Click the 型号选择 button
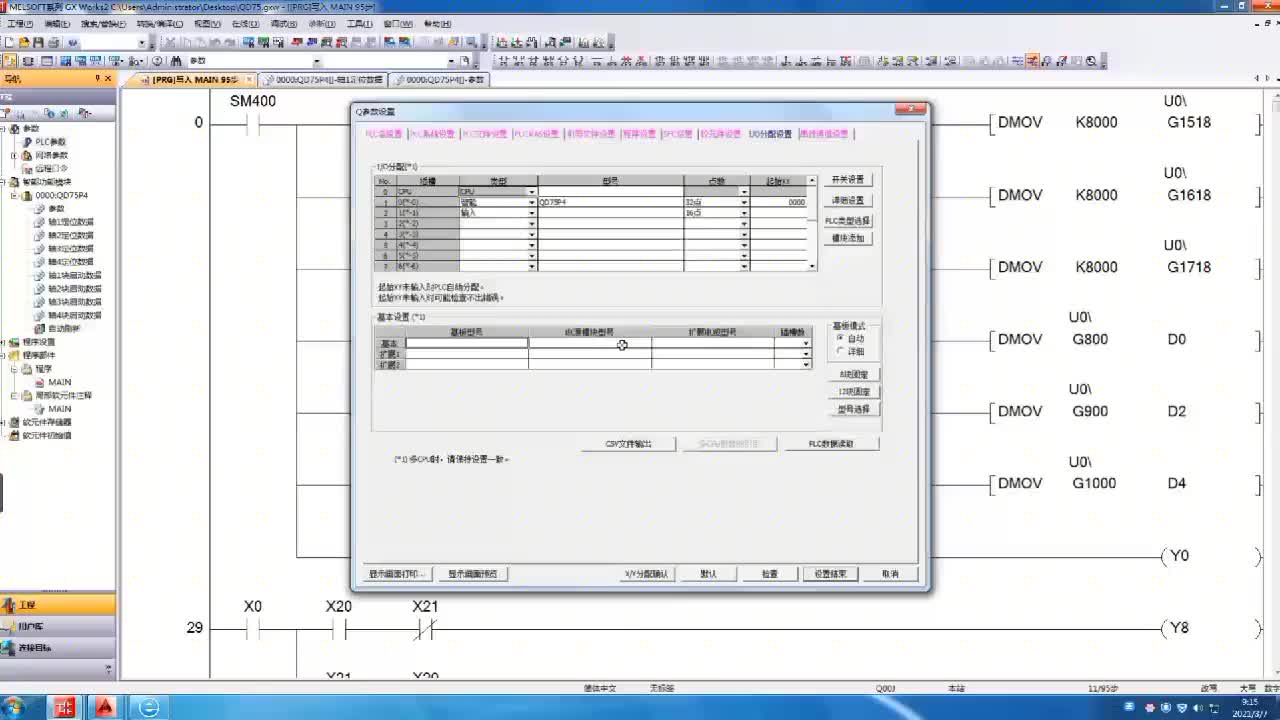1280x720 pixels. tap(855, 409)
